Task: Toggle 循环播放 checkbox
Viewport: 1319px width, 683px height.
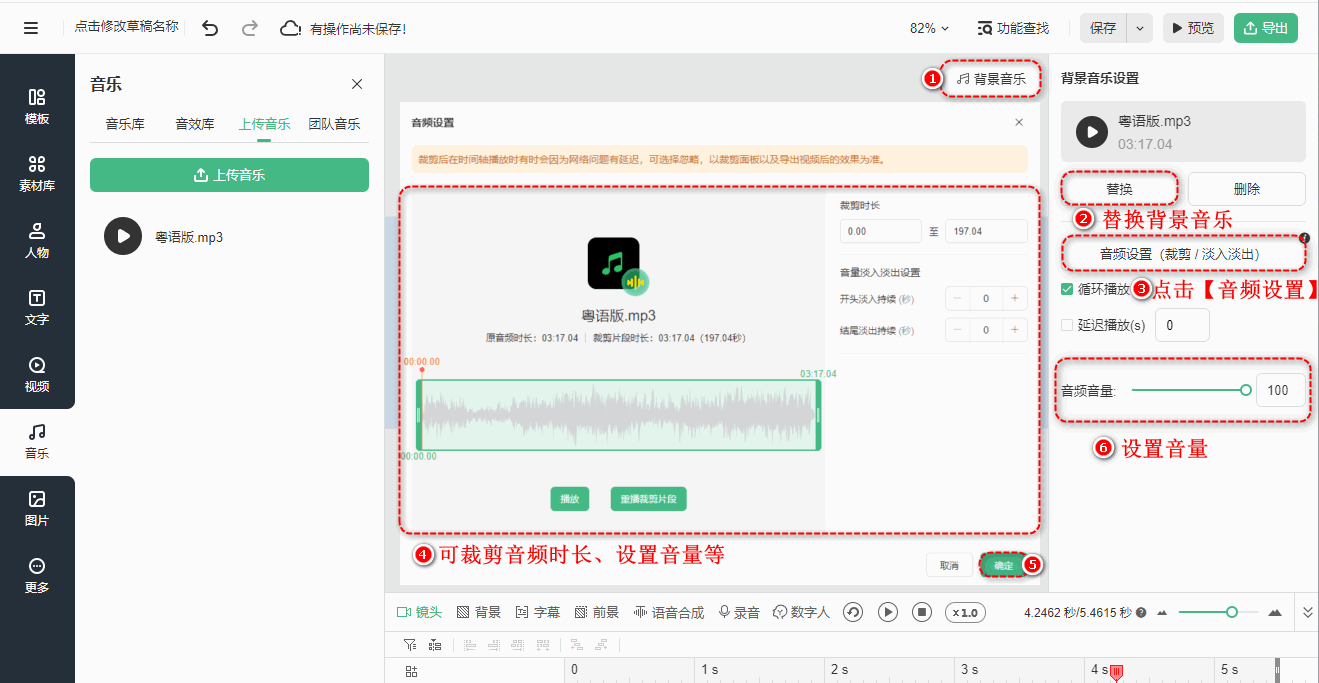Action: click(x=1067, y=290)
